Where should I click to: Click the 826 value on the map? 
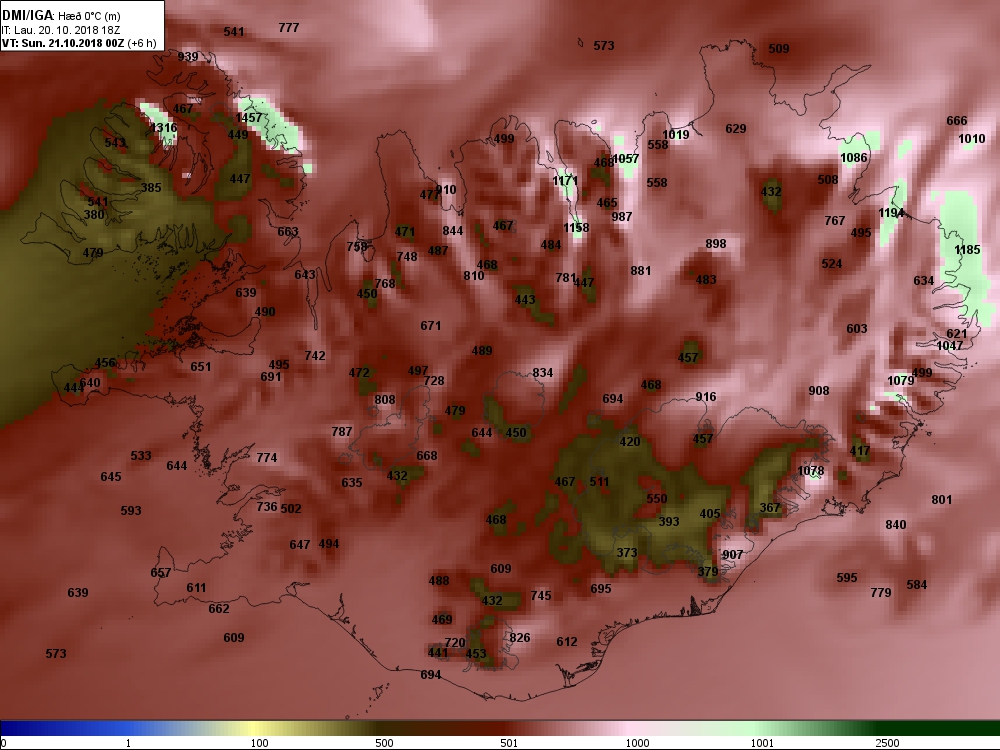point(520,638)
